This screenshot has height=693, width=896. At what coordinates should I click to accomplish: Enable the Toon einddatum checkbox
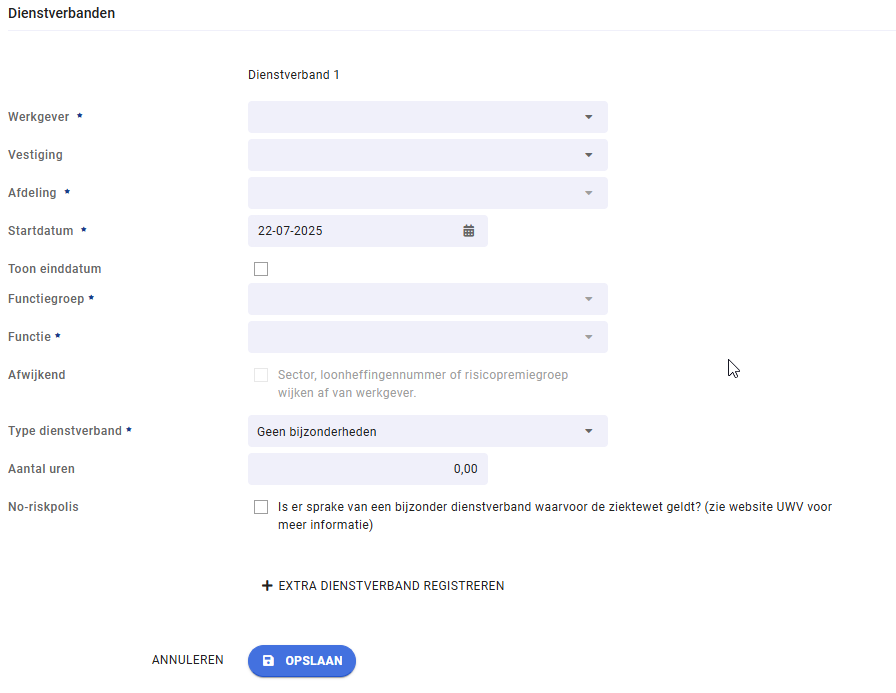tap(261, 269)
